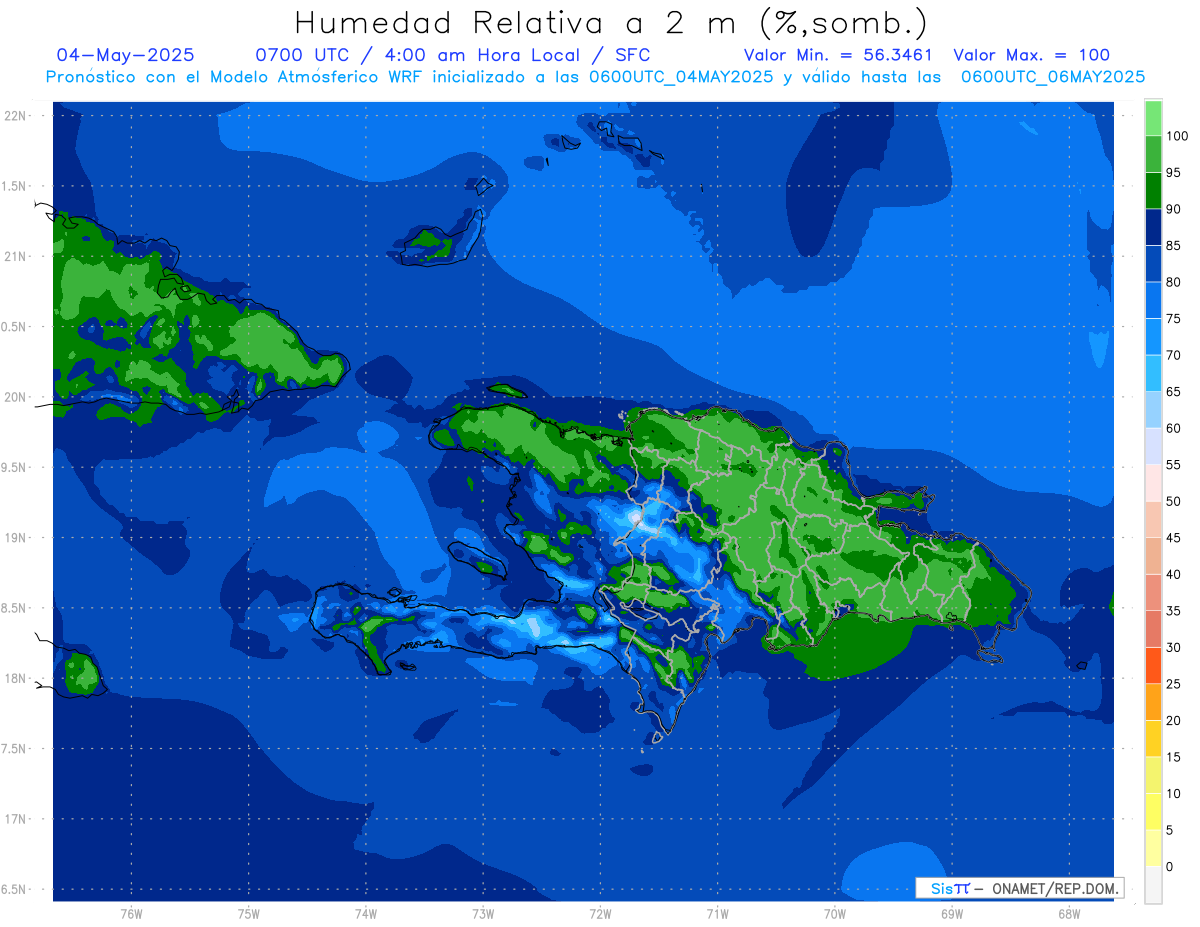The image size is (1200, 927).
Task: Click color scale label '100'
Action: coord(1177,137)
